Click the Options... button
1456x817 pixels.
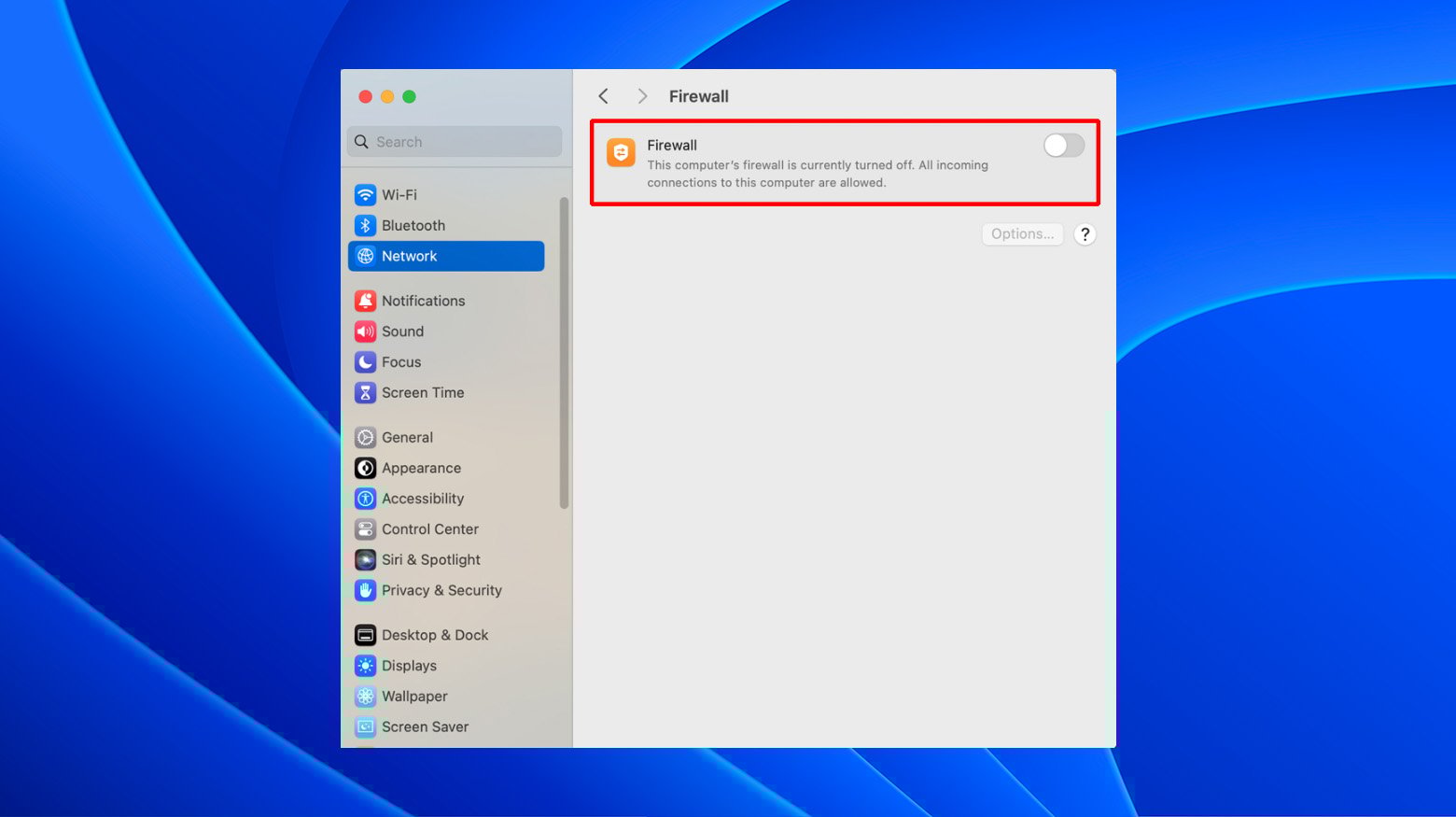click(1022, 234)
